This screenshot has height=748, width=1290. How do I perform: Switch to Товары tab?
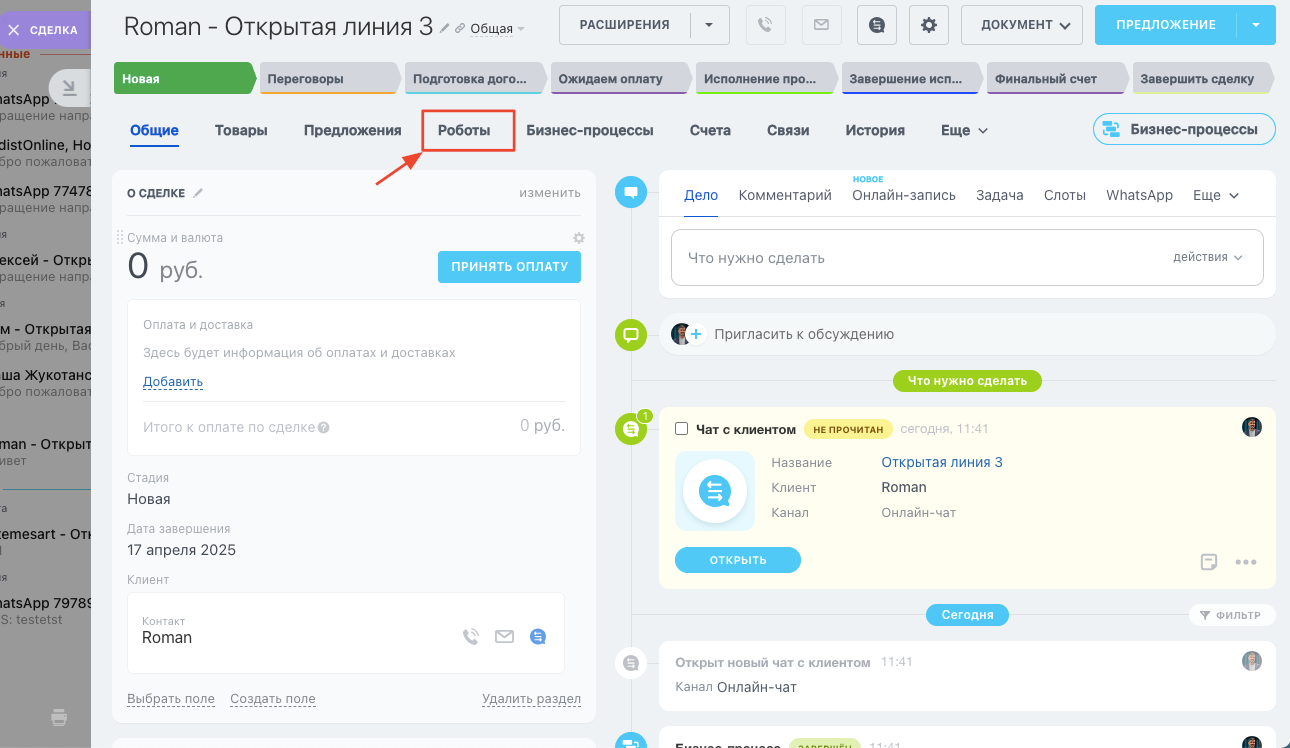point(241,130)
